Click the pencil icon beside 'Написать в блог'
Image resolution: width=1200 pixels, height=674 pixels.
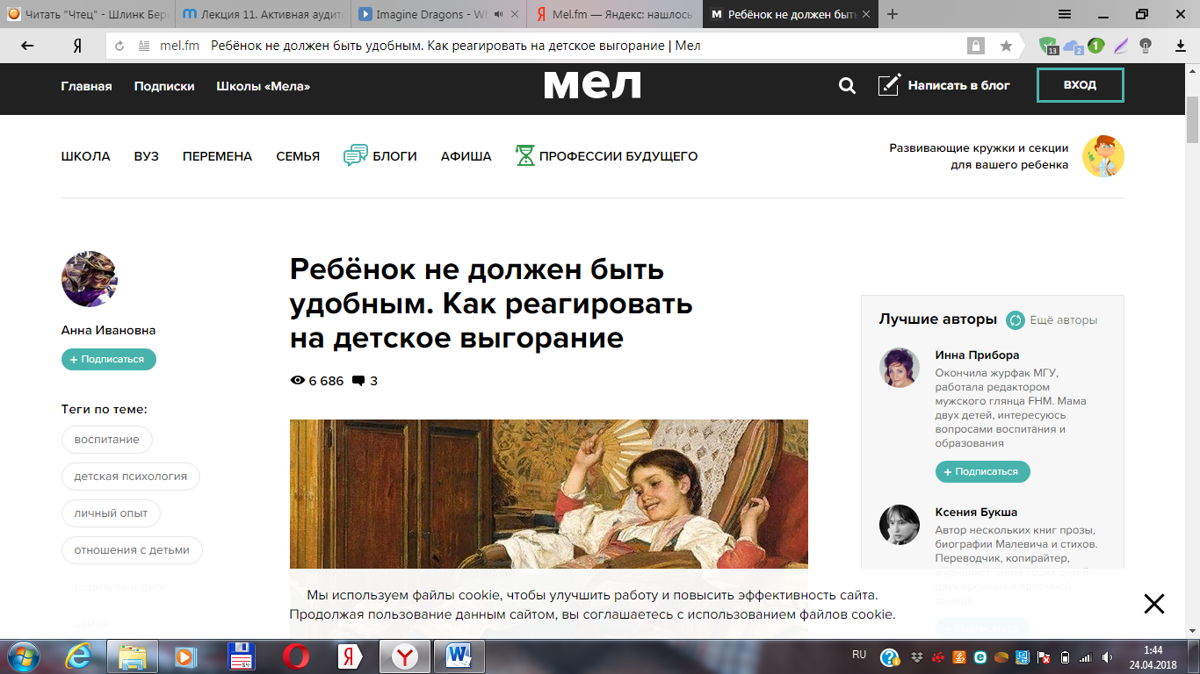tap(889, 85)
